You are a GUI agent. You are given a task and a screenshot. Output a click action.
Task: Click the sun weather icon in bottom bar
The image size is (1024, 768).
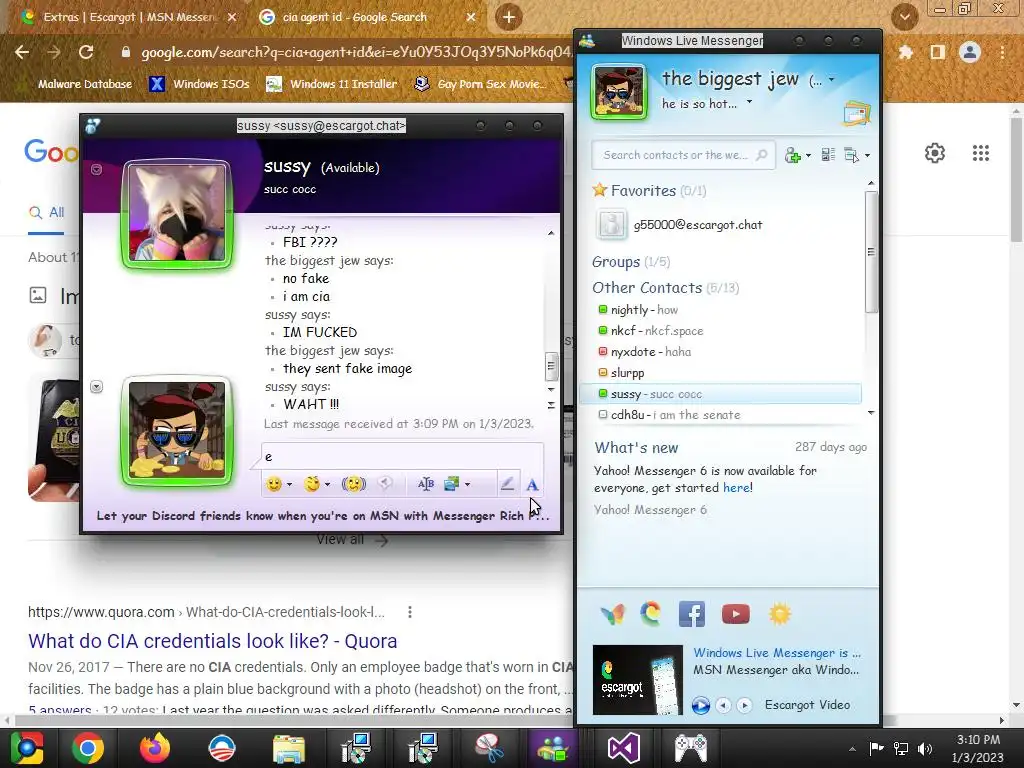780,614
